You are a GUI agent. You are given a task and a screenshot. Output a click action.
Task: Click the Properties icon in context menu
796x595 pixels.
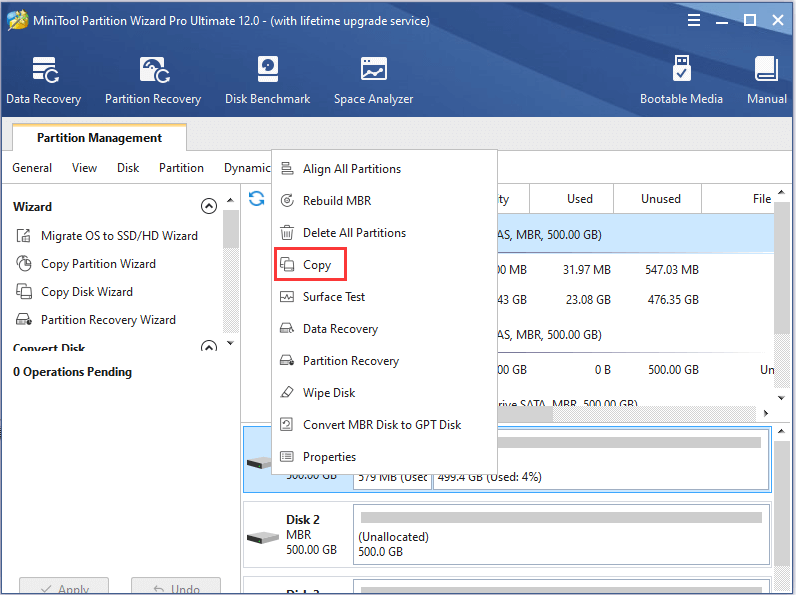coord(287,456)
